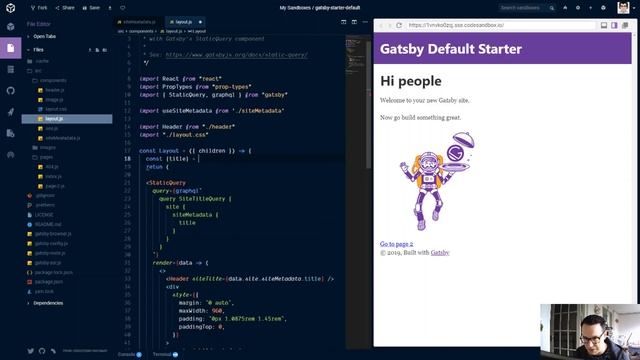
Task: Open the Terminal tab at bottom
Action: pyautogui.click(x=165, y=354)
